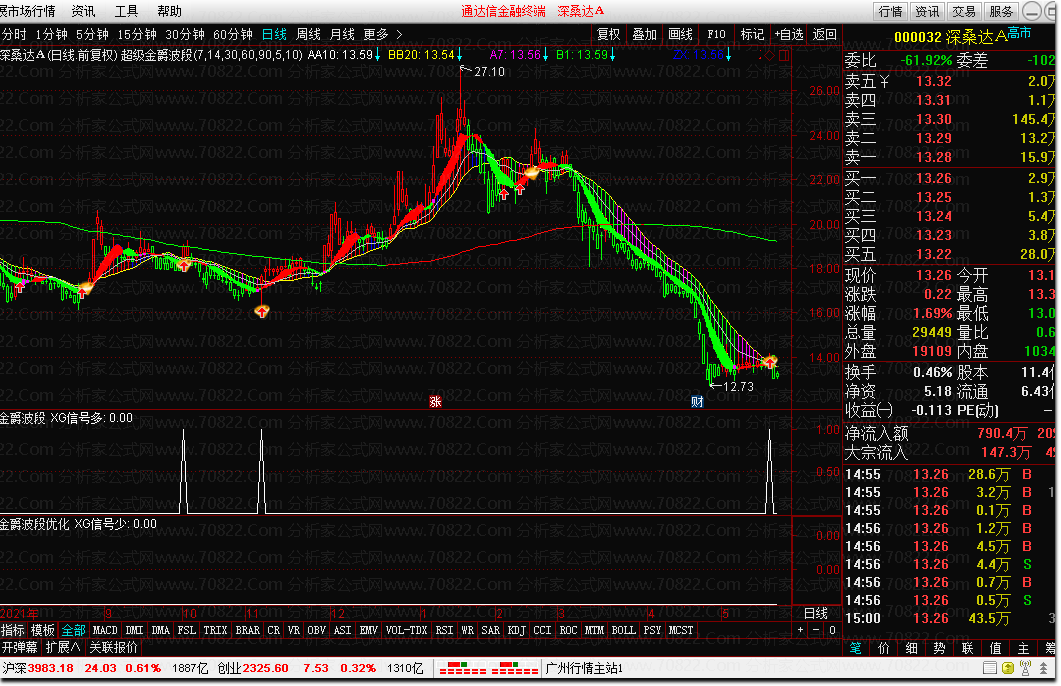Click the 沪深 3983.18 index in status bar

(x=37, y=668)
